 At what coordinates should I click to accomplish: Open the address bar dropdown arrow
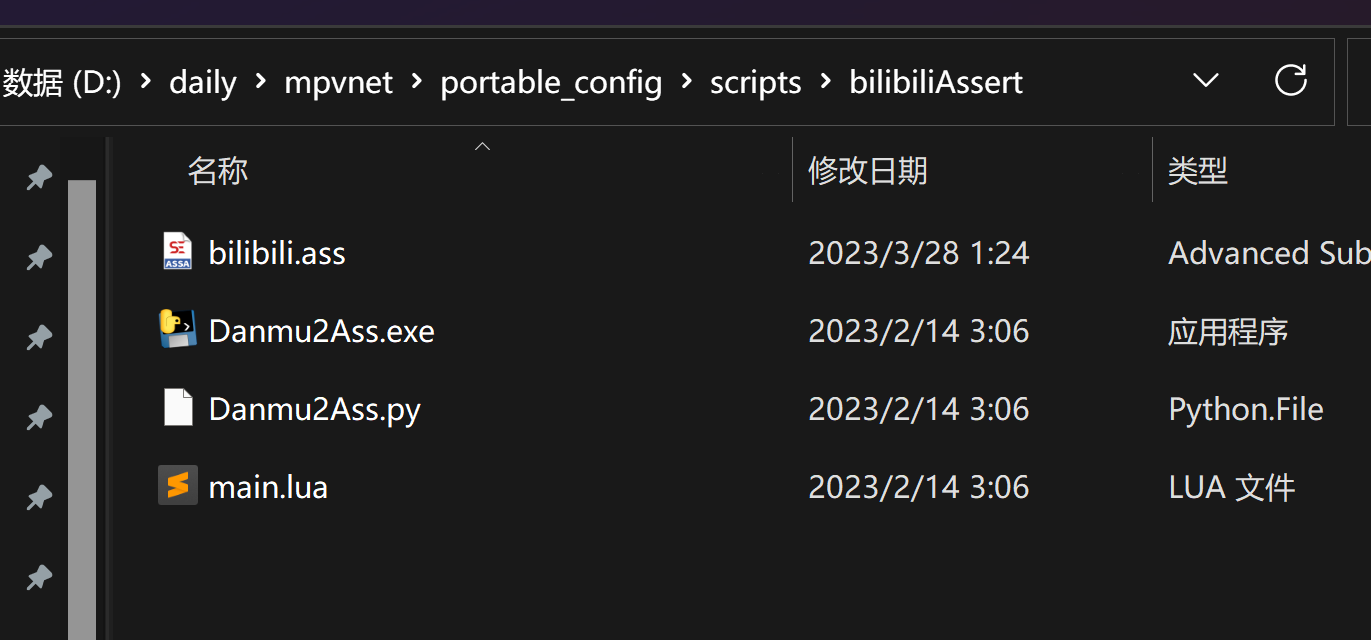[x=1206, y=81]
